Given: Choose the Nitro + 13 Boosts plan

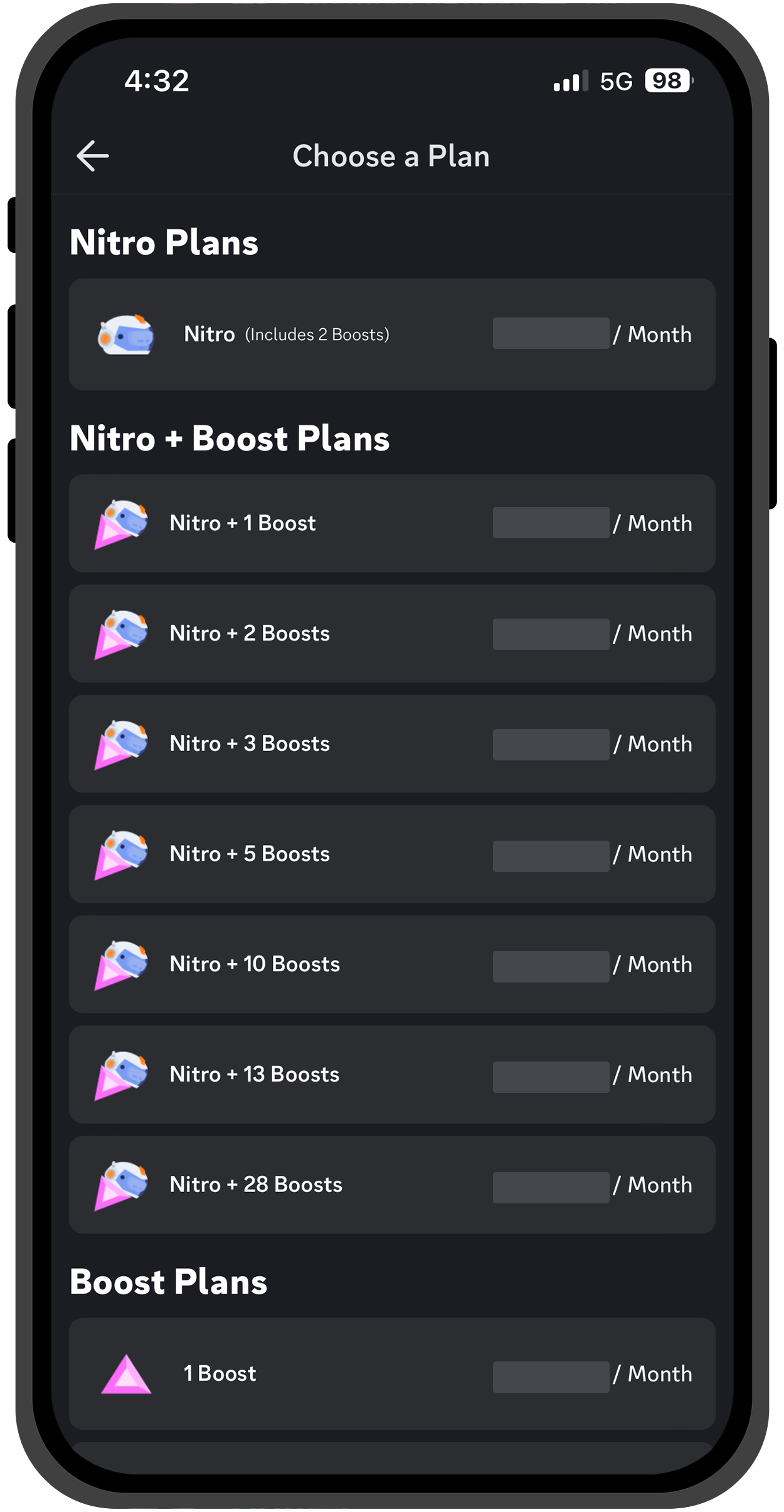Looking at the screenshot, I should (391, 1075).
